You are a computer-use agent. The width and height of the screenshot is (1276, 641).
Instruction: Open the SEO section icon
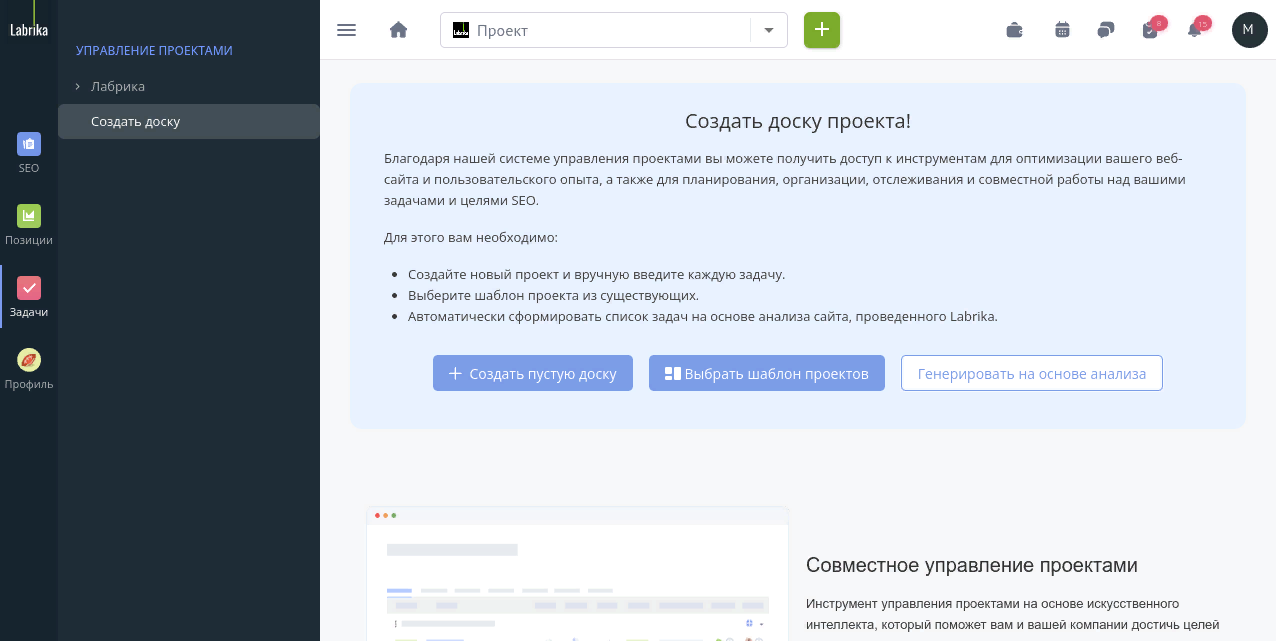(29, 144)
